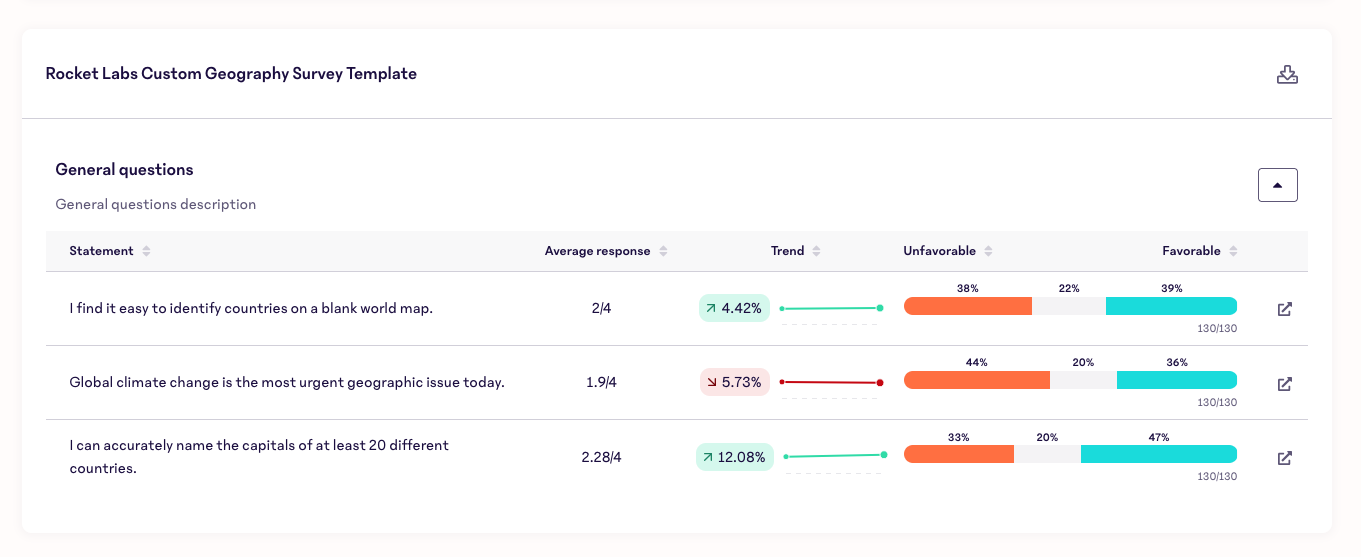The height and width of the screenshot is (557, 1361).
Task: Click the 5.73% downward trend badge
Action: pos(734,383)
